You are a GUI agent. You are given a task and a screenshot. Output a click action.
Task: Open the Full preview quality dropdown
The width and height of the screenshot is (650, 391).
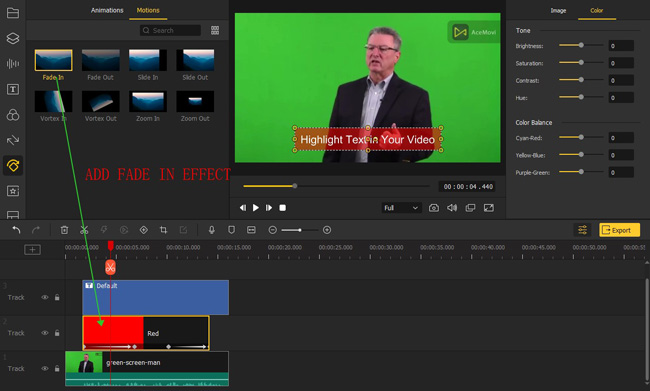click(401, 208)
